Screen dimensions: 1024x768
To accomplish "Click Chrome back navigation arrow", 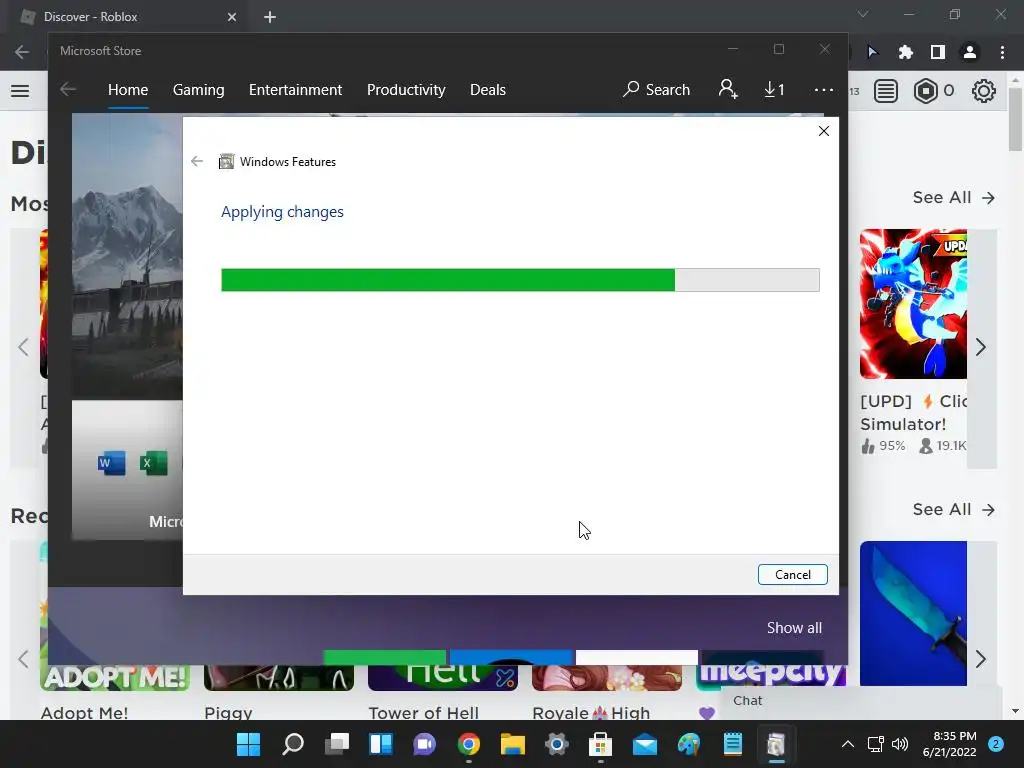I will (22, 52).
